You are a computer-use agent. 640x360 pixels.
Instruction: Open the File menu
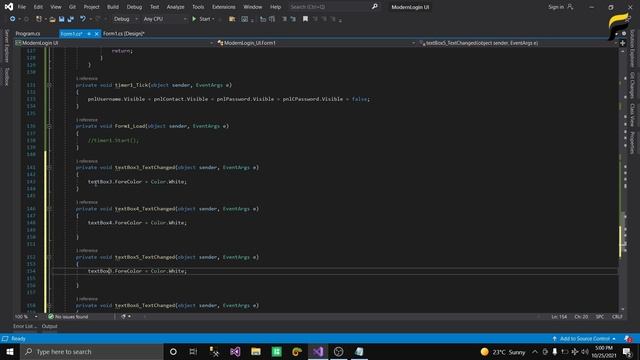pyautogui.click(x=22, y=7)
